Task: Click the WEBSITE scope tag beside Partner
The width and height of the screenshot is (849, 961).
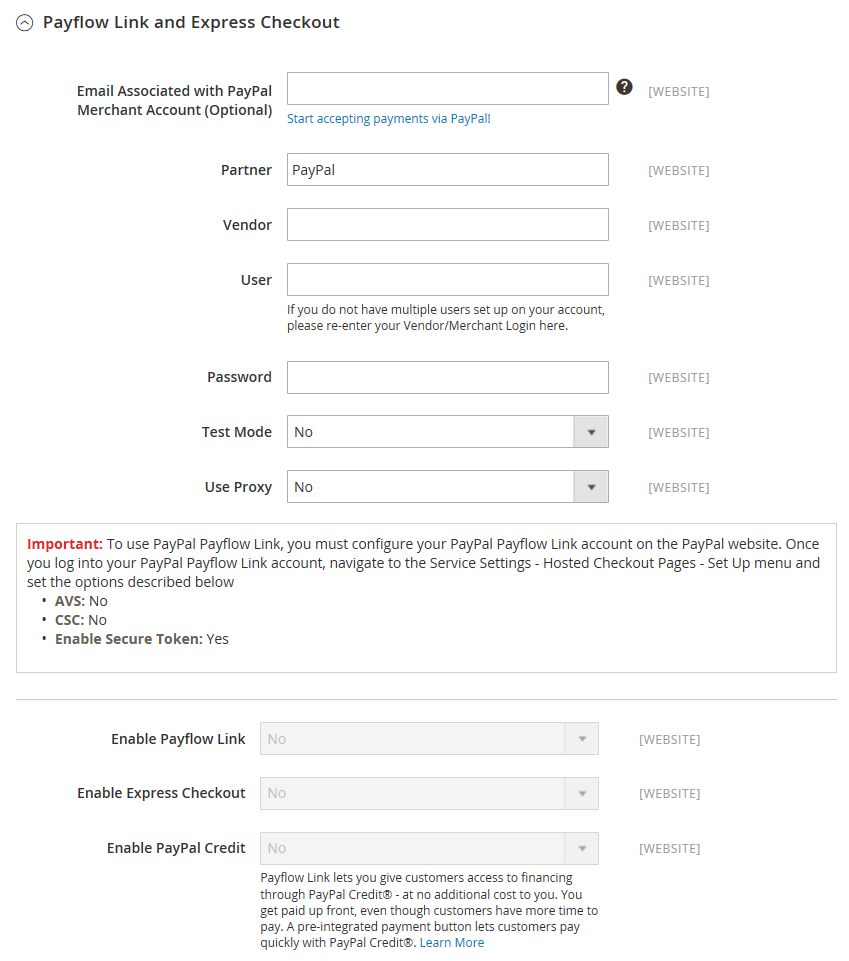Action: 679,170
